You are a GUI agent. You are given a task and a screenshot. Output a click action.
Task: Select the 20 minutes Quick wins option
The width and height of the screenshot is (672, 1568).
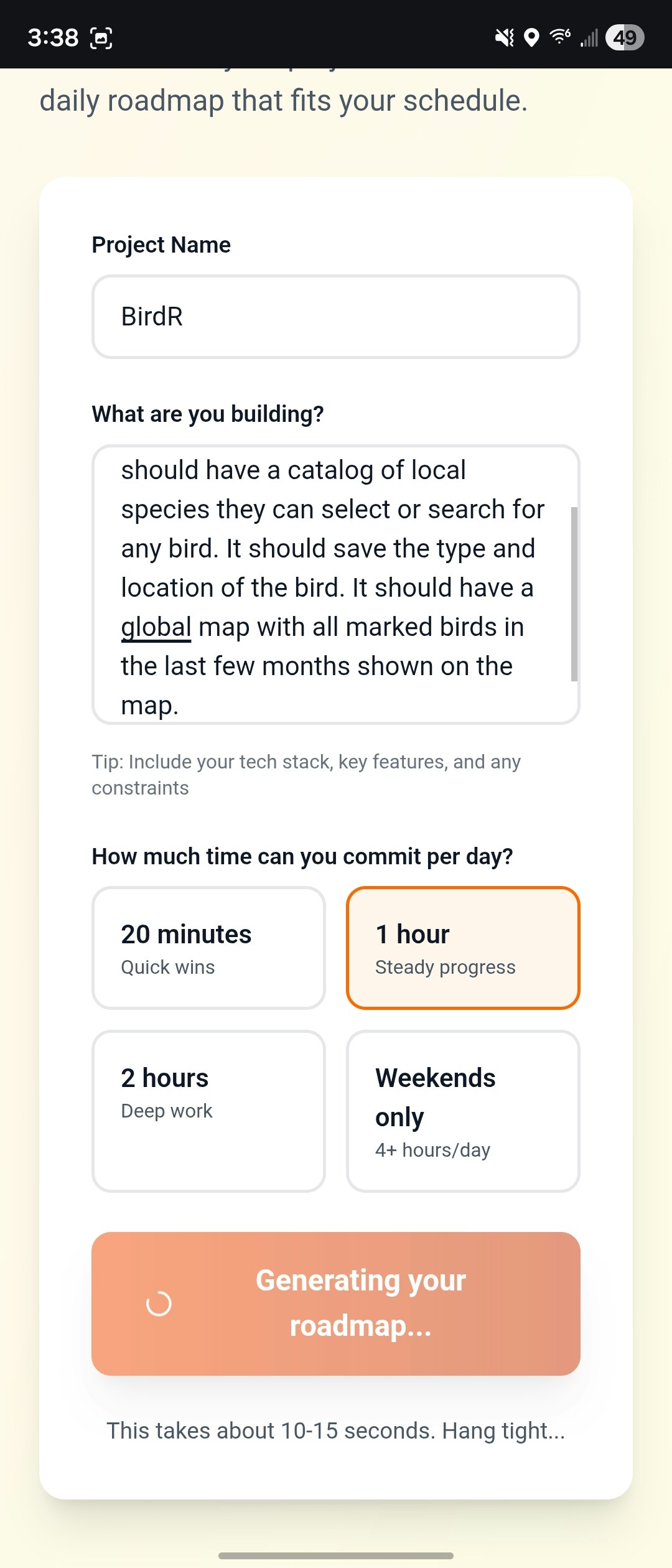coord(208,946)
